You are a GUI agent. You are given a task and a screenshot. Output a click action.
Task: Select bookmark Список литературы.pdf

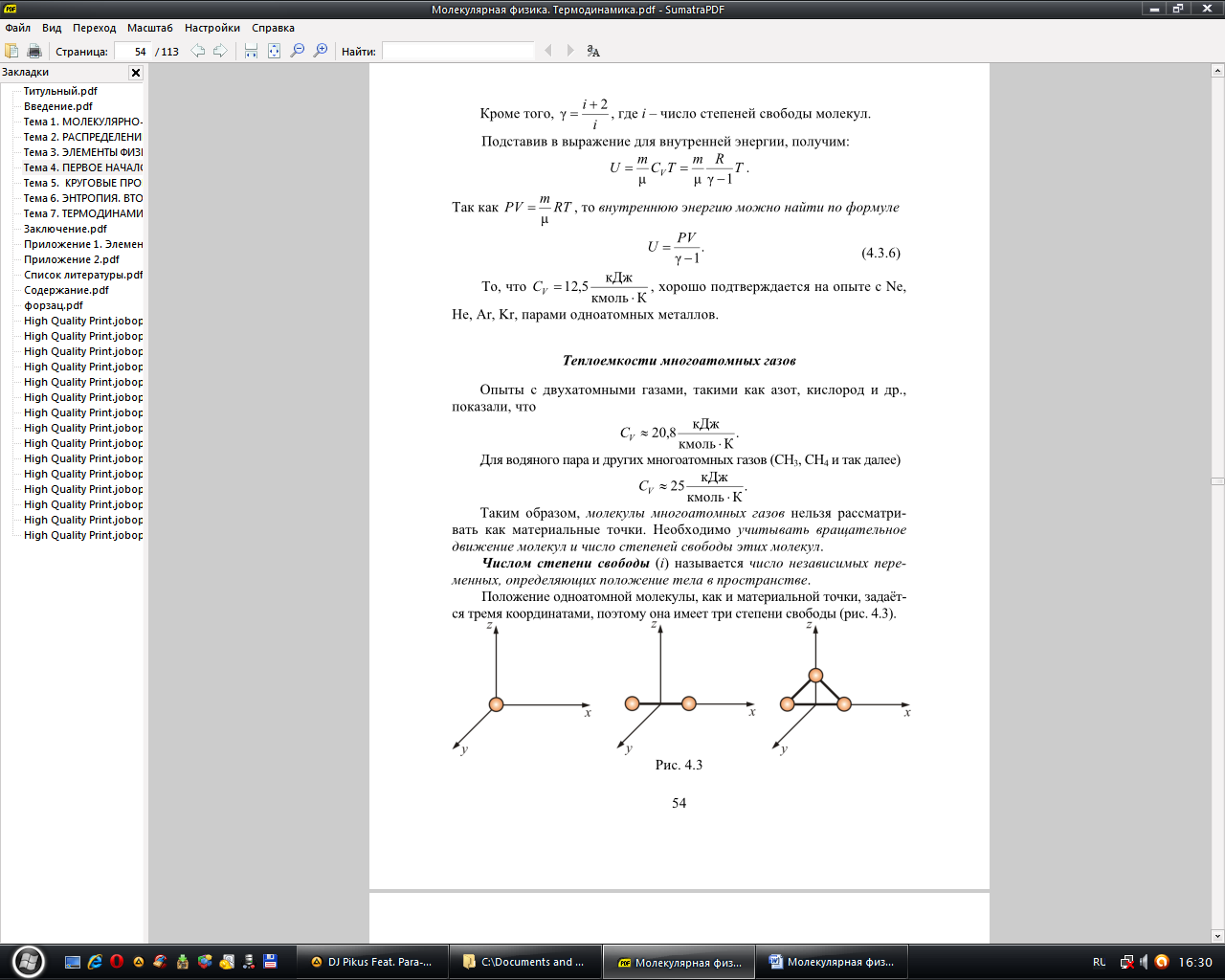click(83, 275)
